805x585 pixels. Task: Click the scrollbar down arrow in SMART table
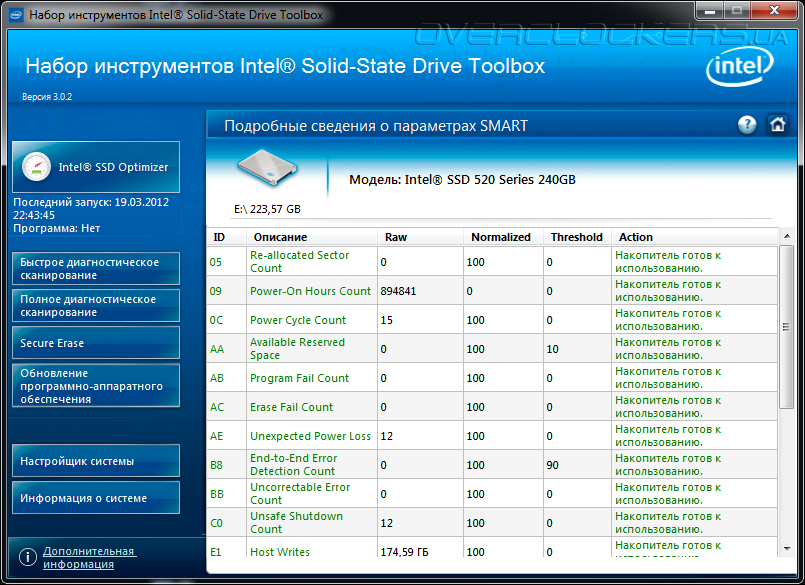[787, 549]
